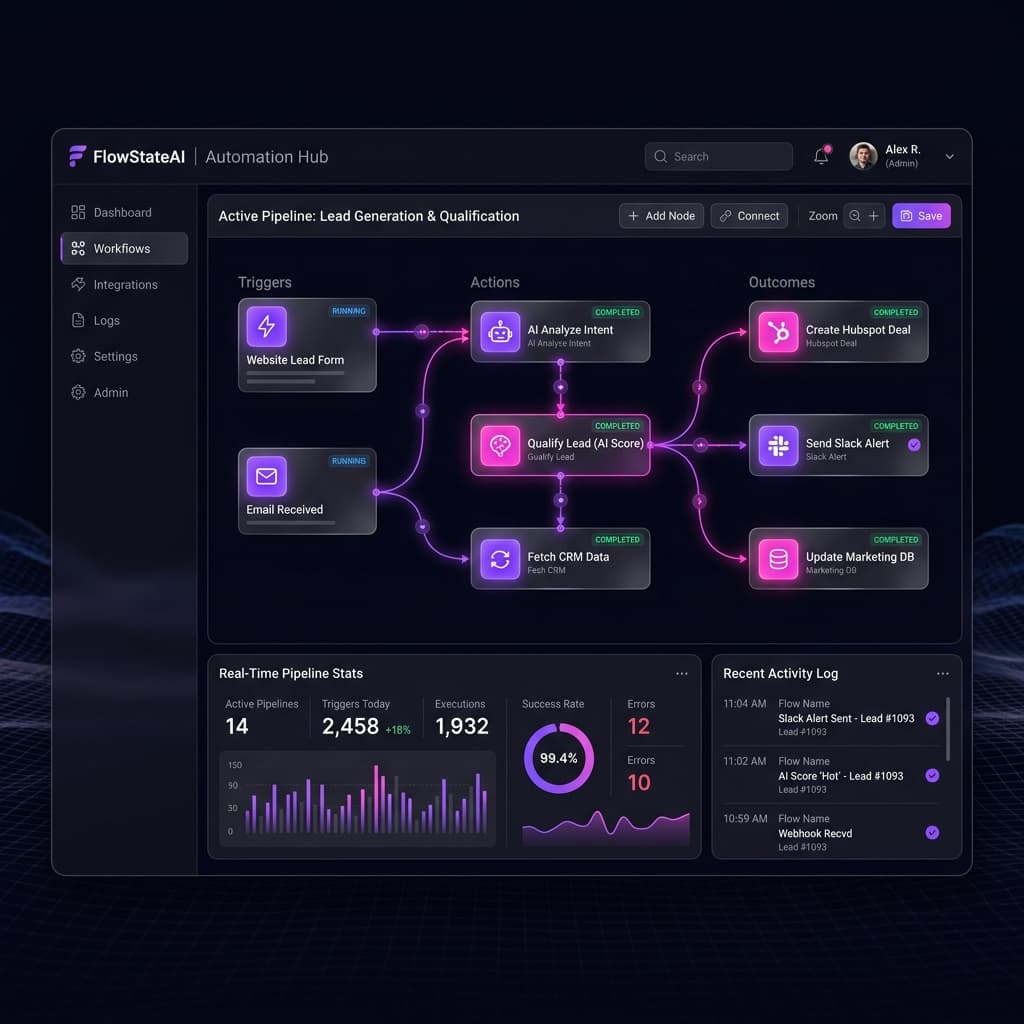This screenshot has width=1024, height=1024.
Task: Click the 99.4% success rate ring
Action: point(558,758)
